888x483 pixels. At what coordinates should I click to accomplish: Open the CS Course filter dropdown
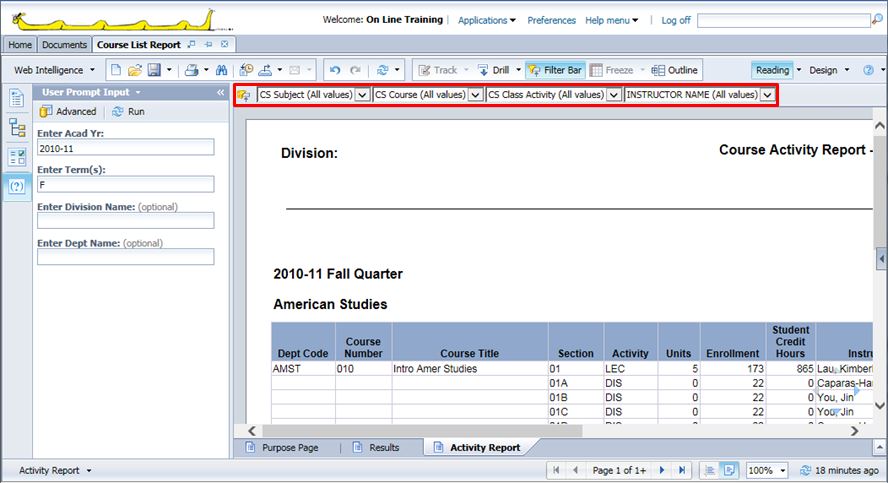476,95
